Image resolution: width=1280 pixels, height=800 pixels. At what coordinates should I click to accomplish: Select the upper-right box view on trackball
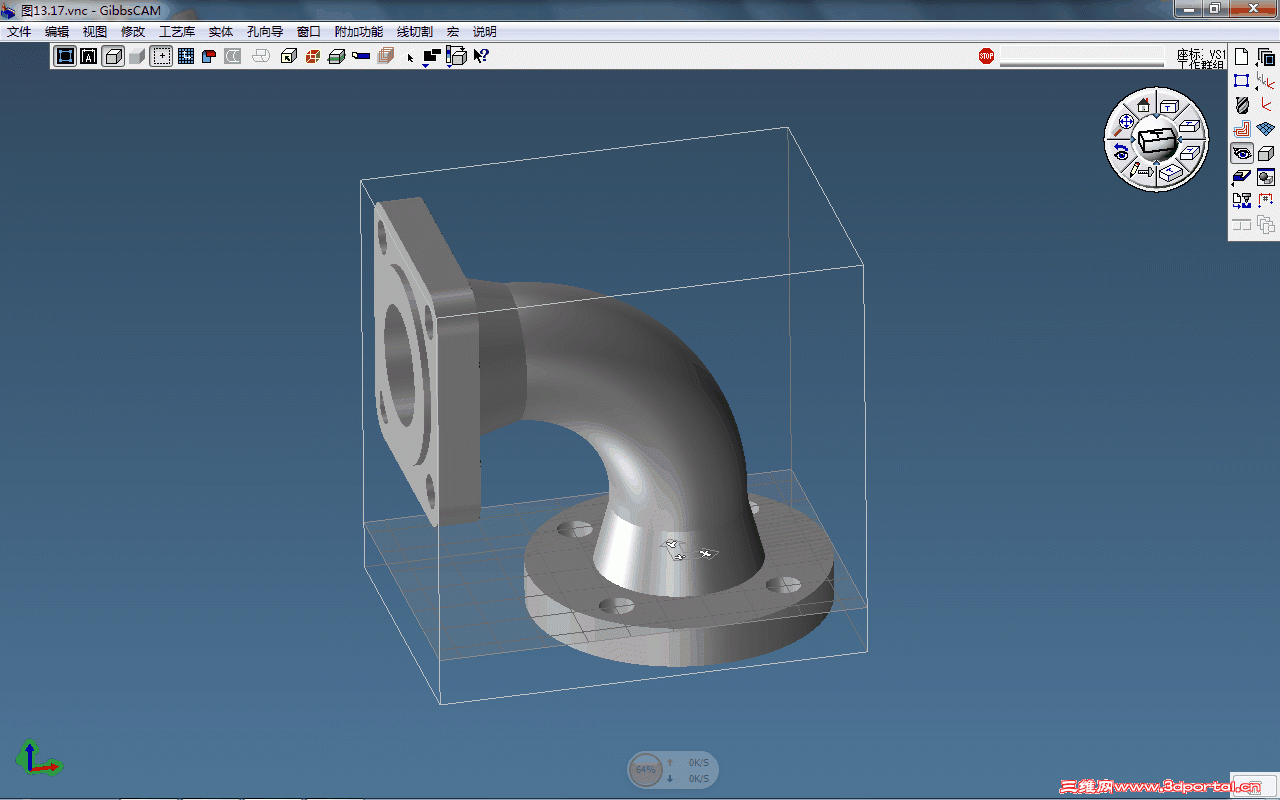coord(1189,126)
